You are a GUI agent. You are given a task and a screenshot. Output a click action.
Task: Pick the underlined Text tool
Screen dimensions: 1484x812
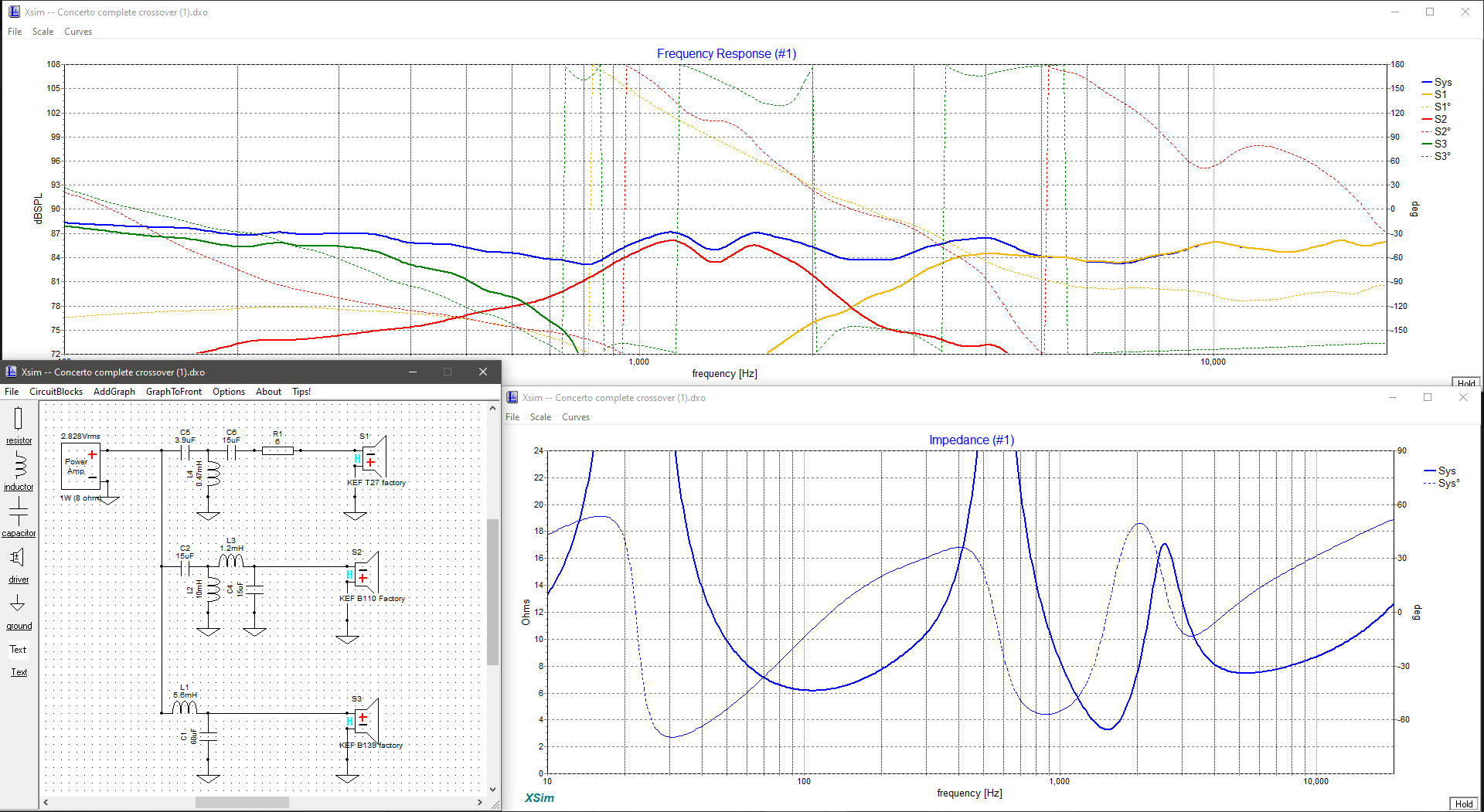pyautogui.click(x=19, y=672)
